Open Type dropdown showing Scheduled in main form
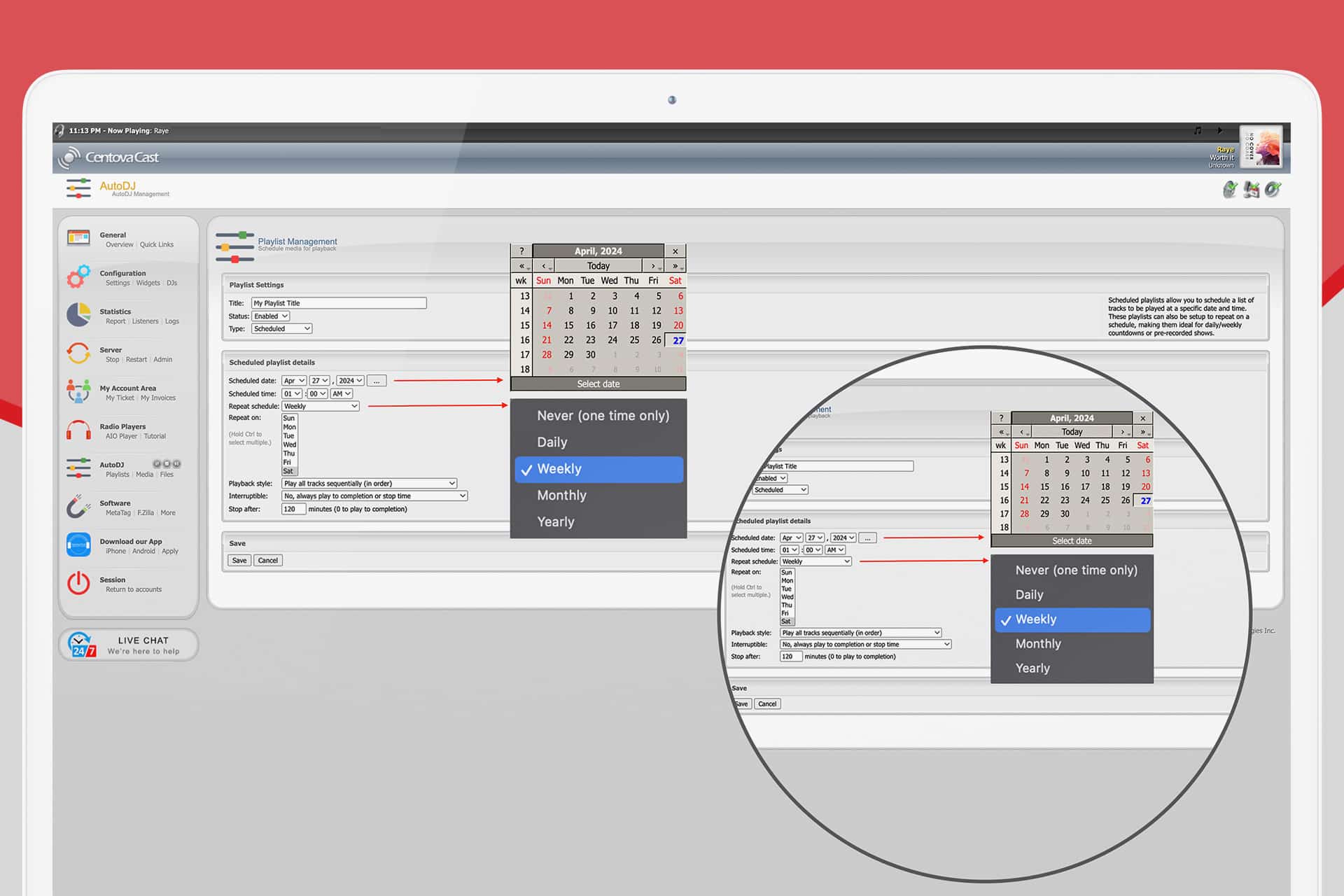 (282, 329)
